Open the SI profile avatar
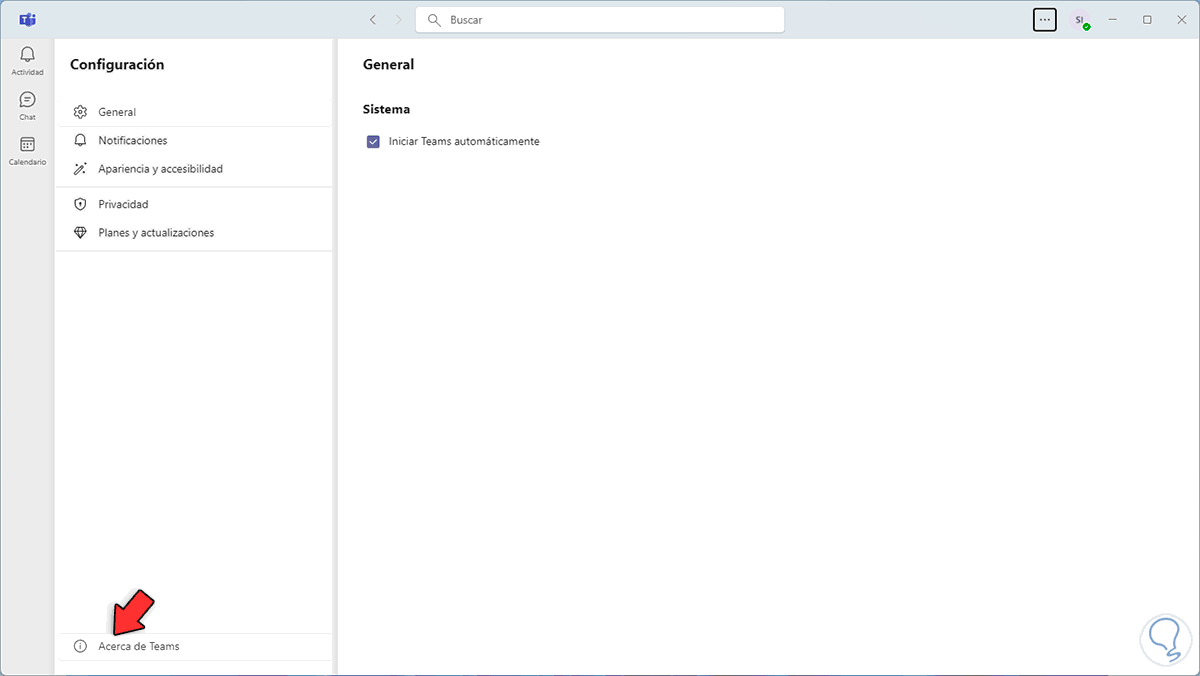The image size is (1200, 676). point(1080,20)
